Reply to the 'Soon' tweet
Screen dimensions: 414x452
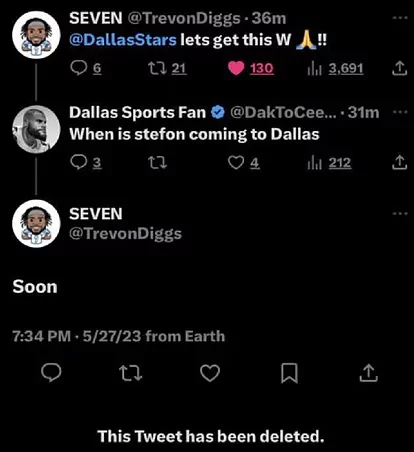coord(51,372)
